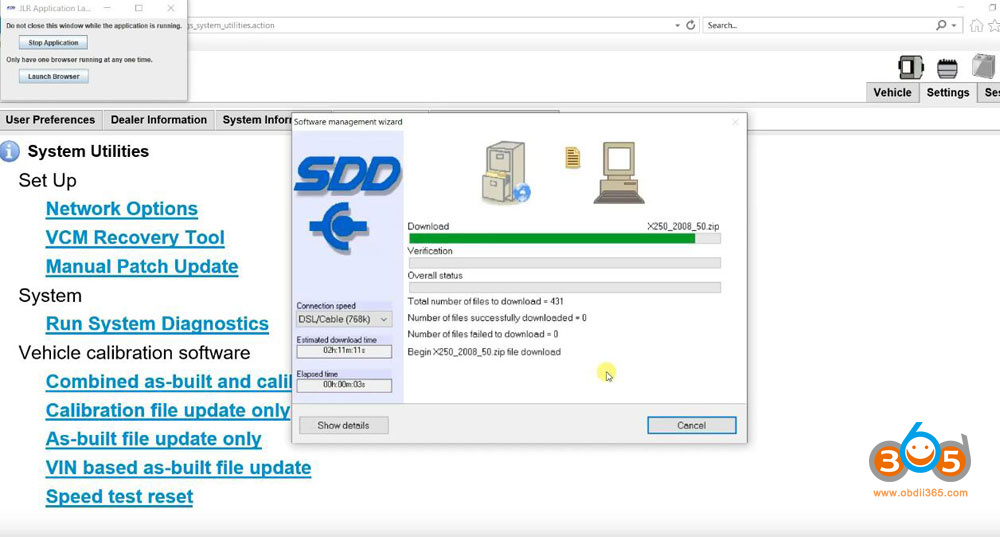Open Run System Diagnostics link

click(157, 323)
